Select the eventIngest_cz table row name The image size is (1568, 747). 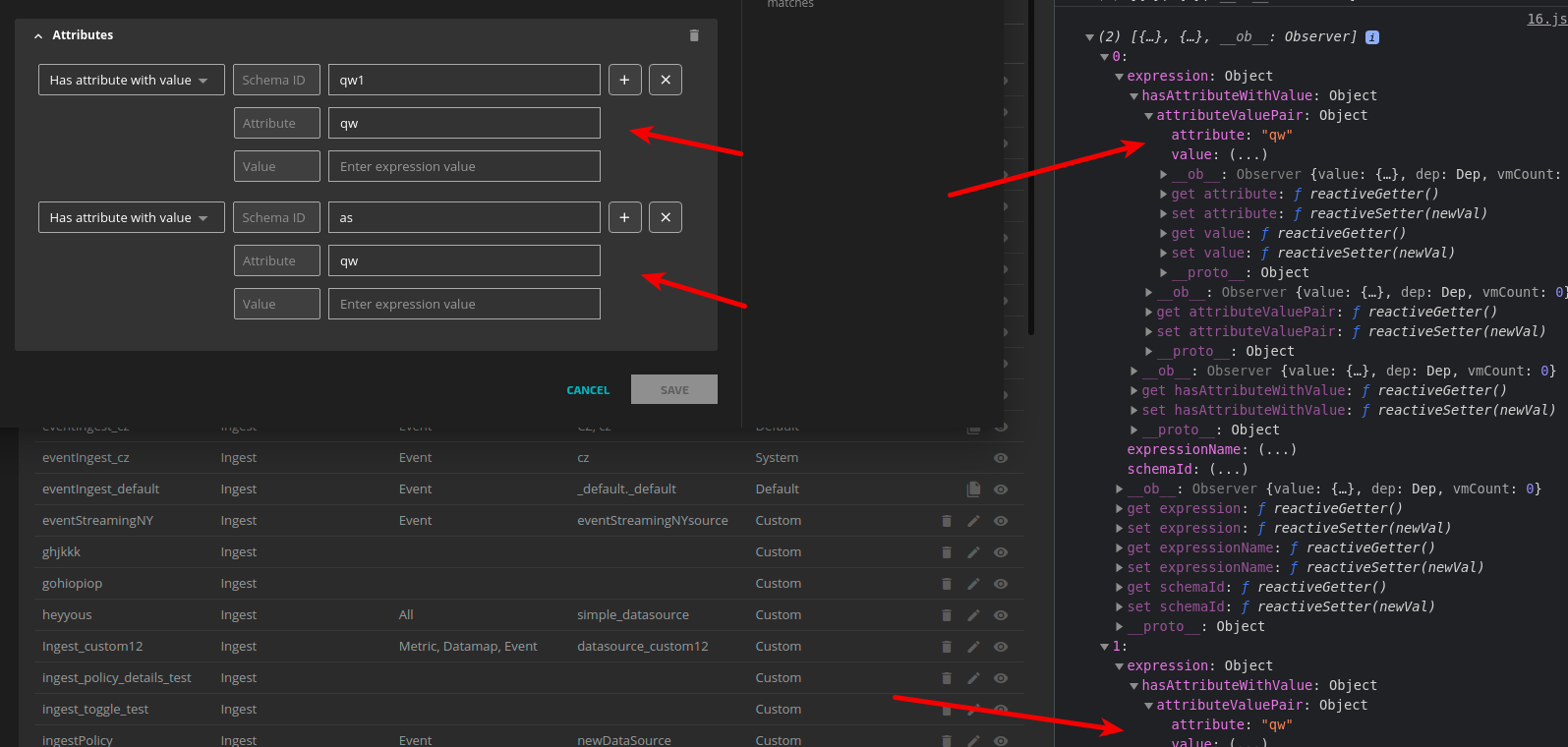86,458
